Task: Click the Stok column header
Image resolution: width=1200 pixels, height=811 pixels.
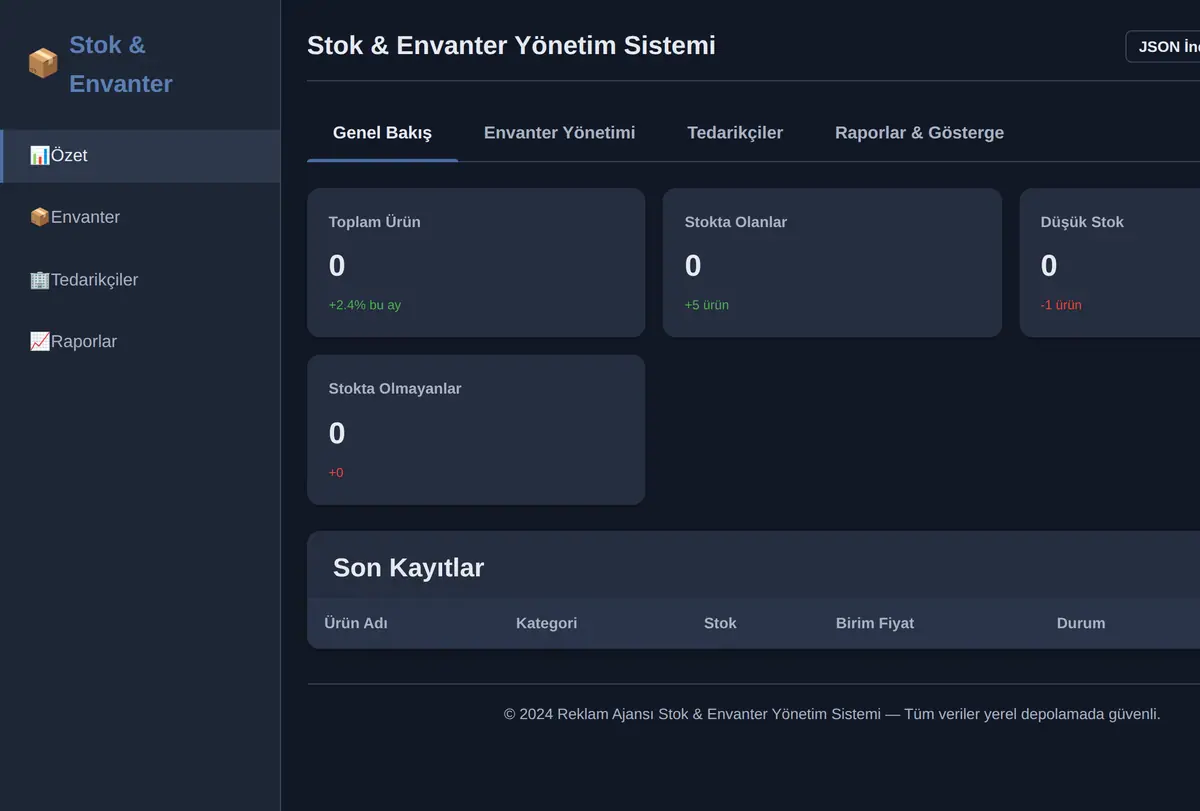Action: pyautogui.click(x=720, y=623)
